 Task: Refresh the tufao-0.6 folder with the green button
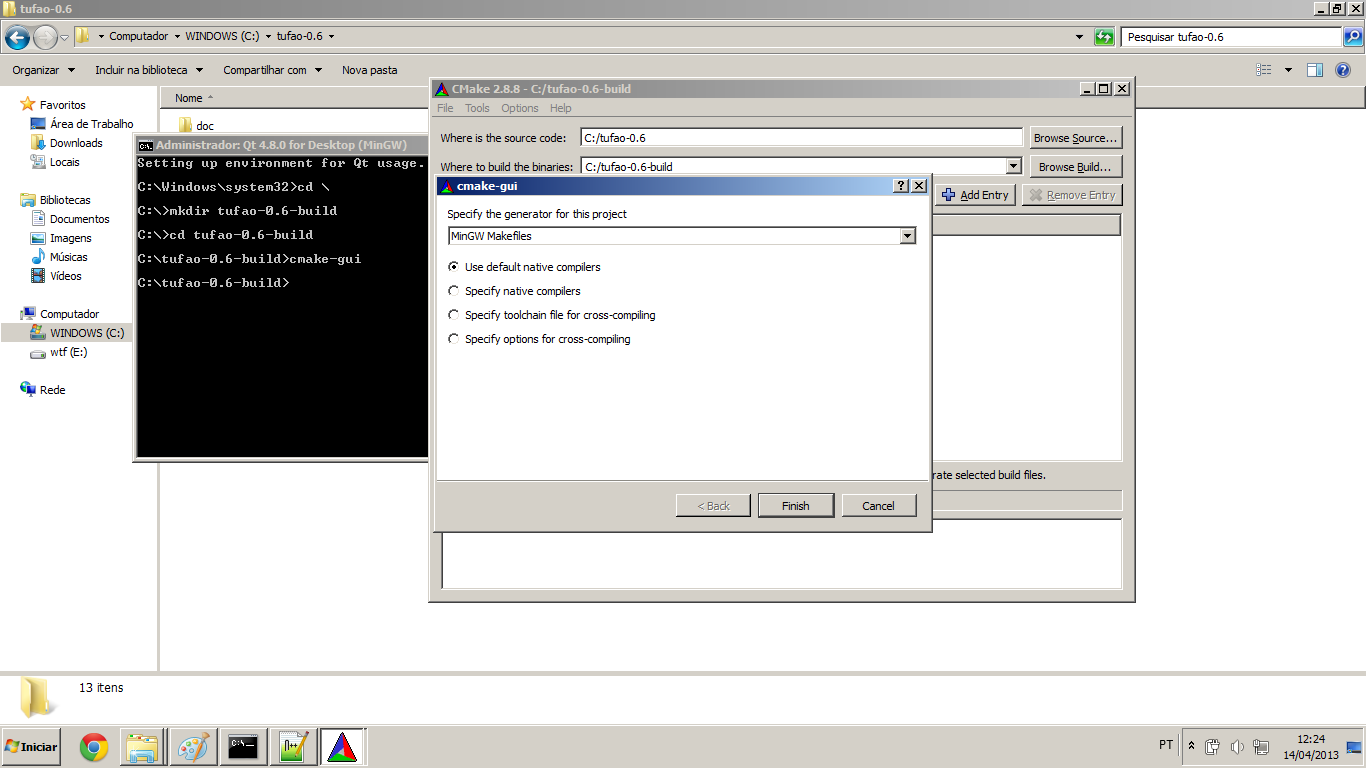tap(1104, 37)
